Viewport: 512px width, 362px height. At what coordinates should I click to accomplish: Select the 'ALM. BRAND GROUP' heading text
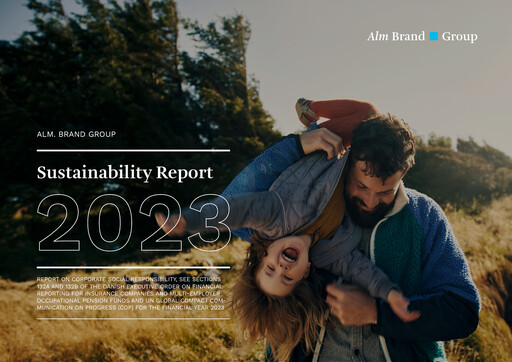pos(76,134)
